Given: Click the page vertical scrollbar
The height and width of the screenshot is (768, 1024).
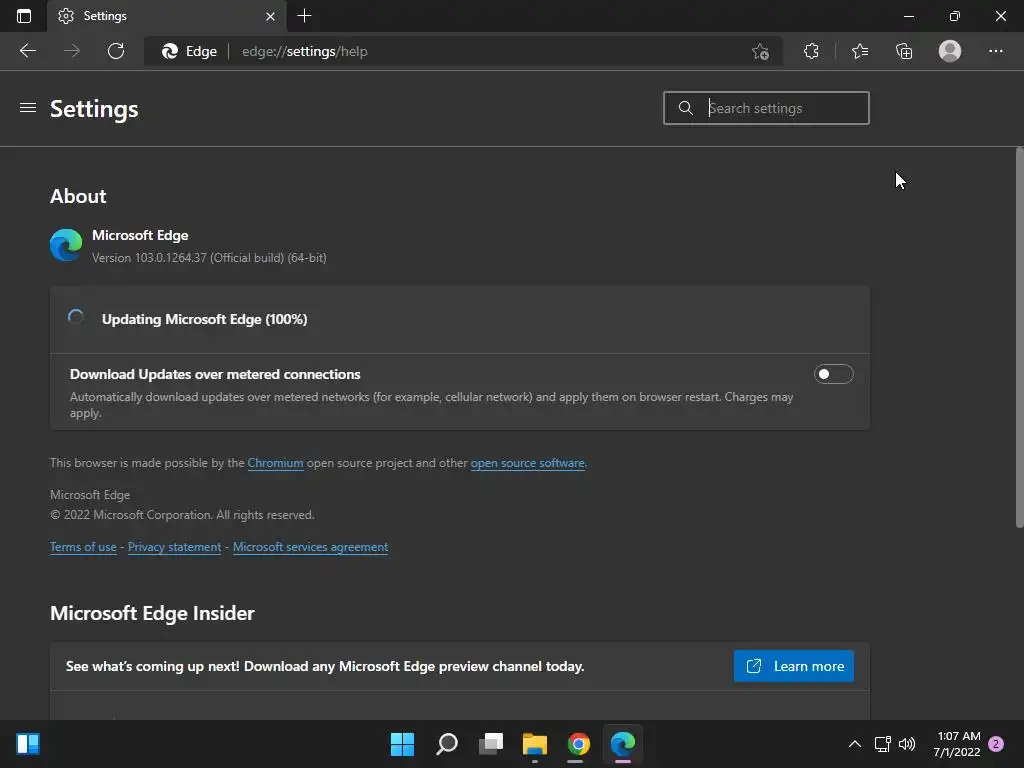Looking at the screenshot, I should coord(1019,337).
